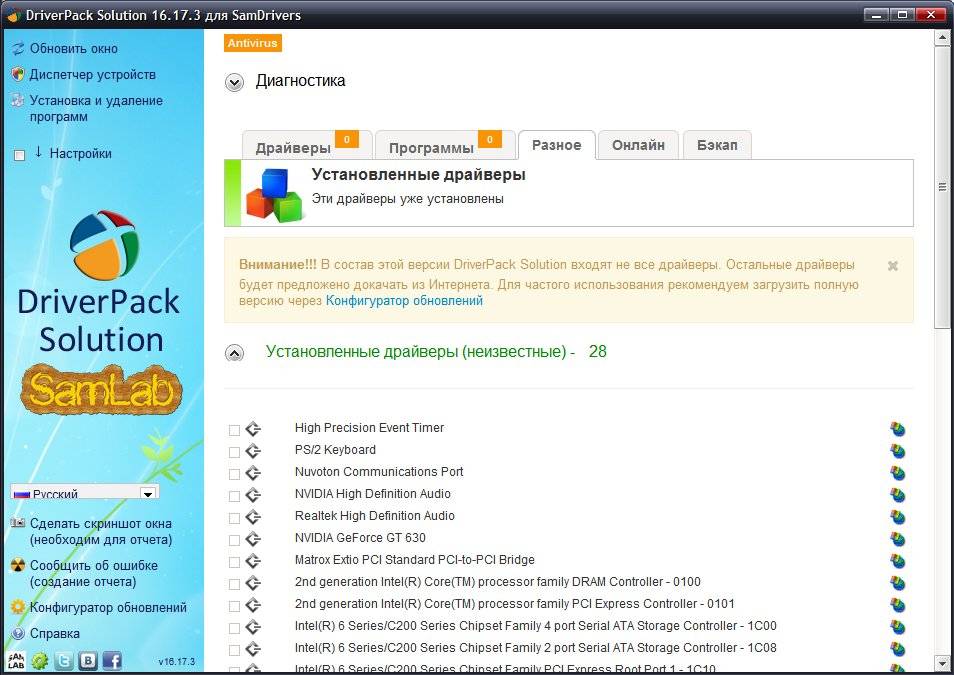This screenshot has height=675, width=954.
Task: Check the NVIDIA GeForce GT 630 checkbox
Action: coord(234,540)
